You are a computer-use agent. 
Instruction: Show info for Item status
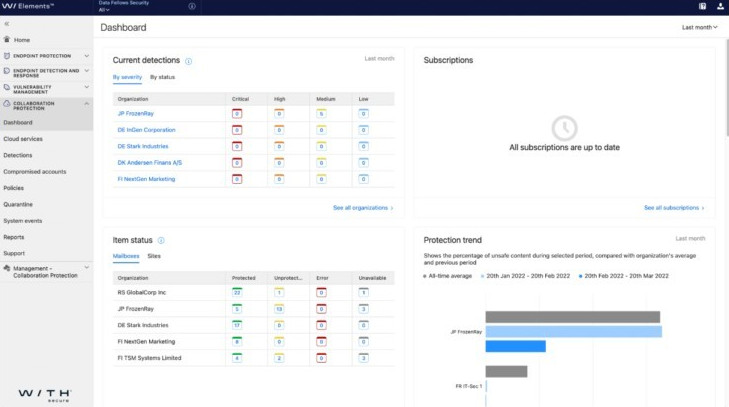pos(161,240)
